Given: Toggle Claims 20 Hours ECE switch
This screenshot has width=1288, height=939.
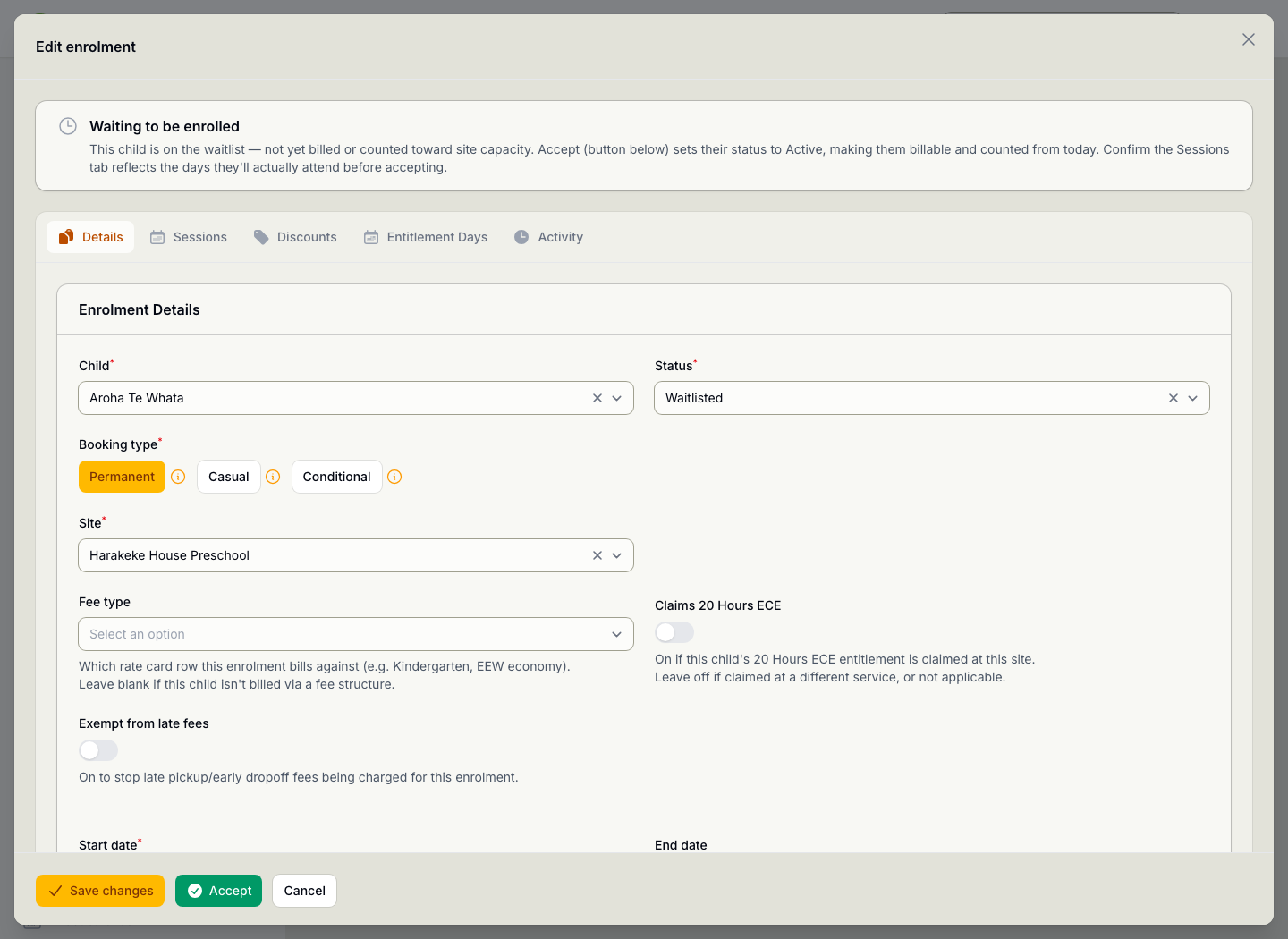Looking at the screenshot, I should coord(674,632).
